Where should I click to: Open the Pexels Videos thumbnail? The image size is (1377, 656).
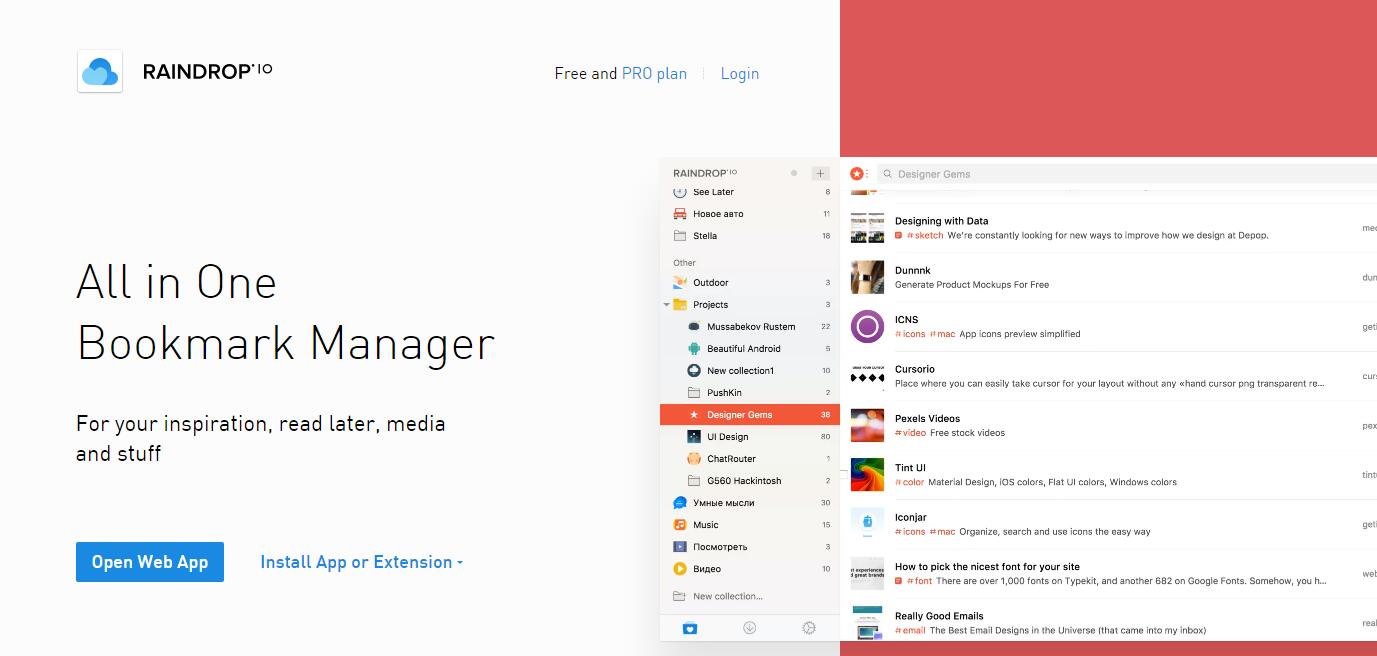[x=867, y=425]
